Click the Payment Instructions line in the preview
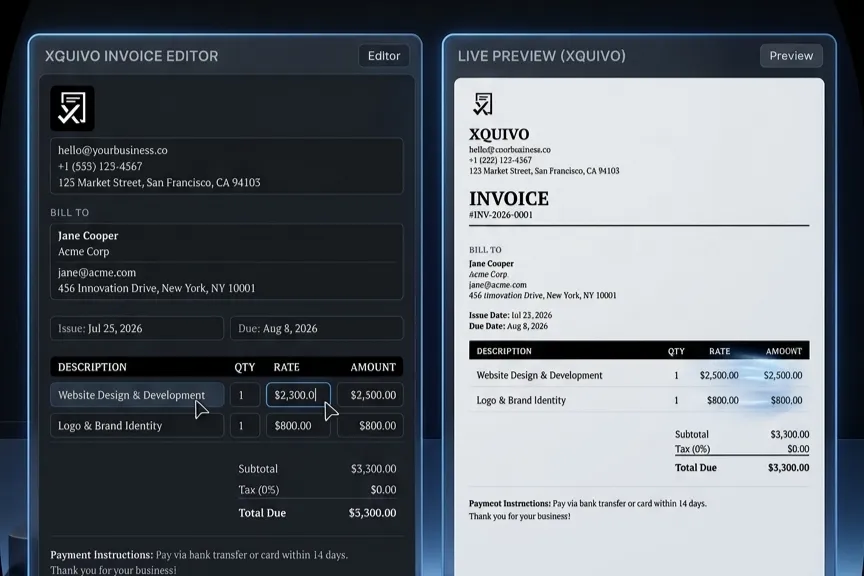This screenshot has width=864, height=576. coord(587,503)
